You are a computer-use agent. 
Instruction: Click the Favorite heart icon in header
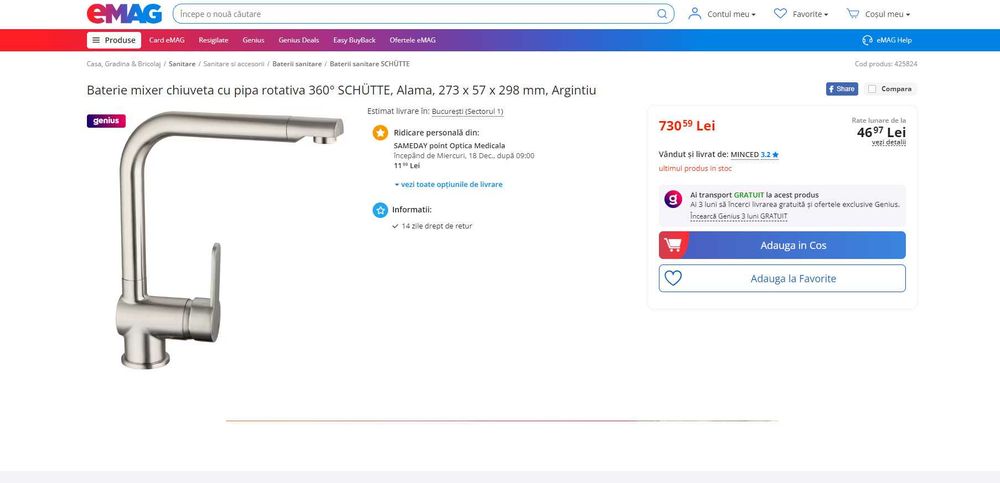[x=780, y=13]
